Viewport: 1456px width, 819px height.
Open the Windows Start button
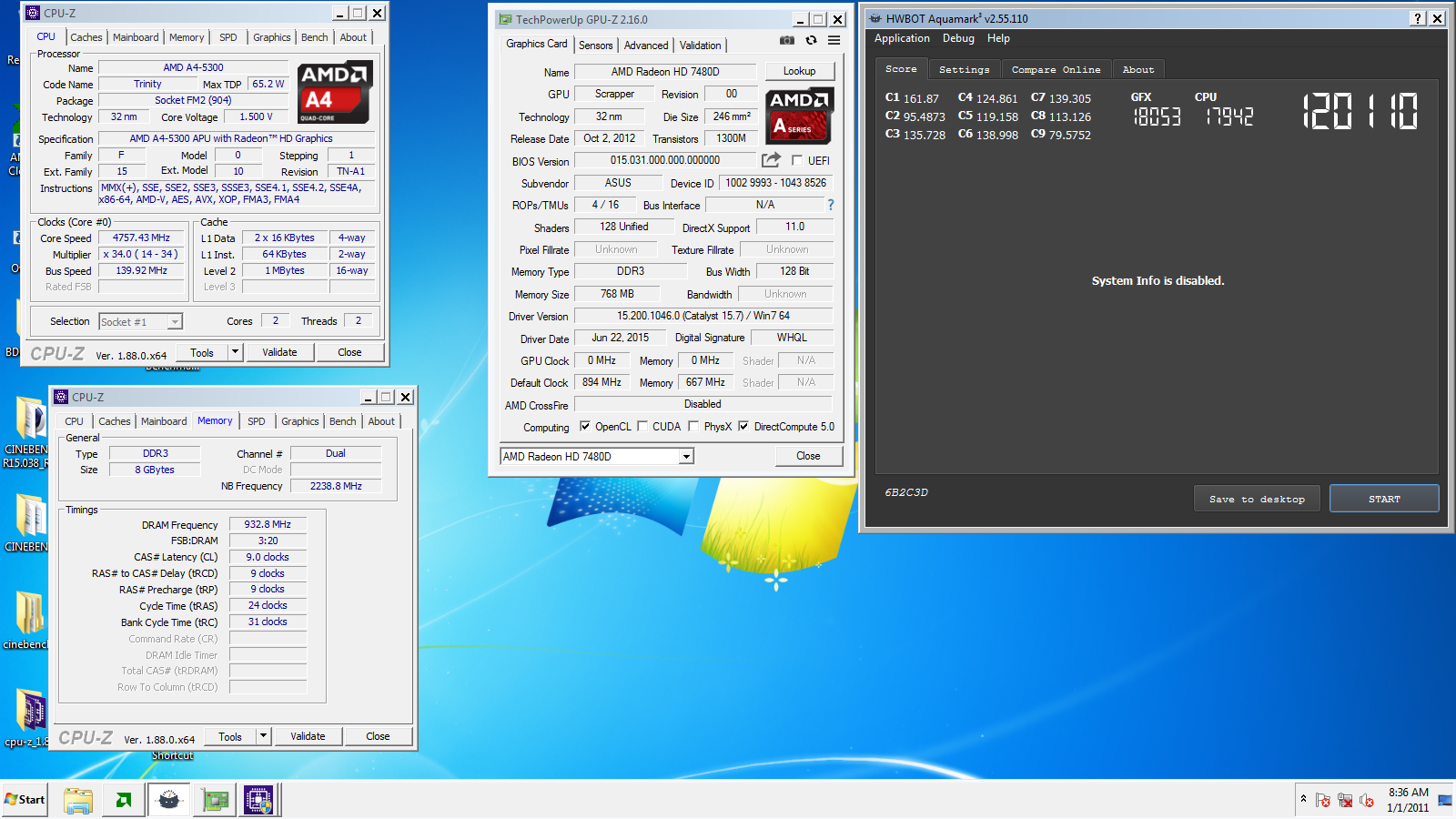[25, 800]
